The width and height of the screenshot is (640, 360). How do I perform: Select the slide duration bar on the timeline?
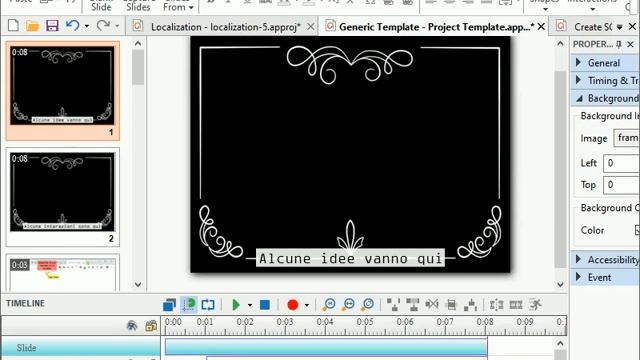coord(326,347)
